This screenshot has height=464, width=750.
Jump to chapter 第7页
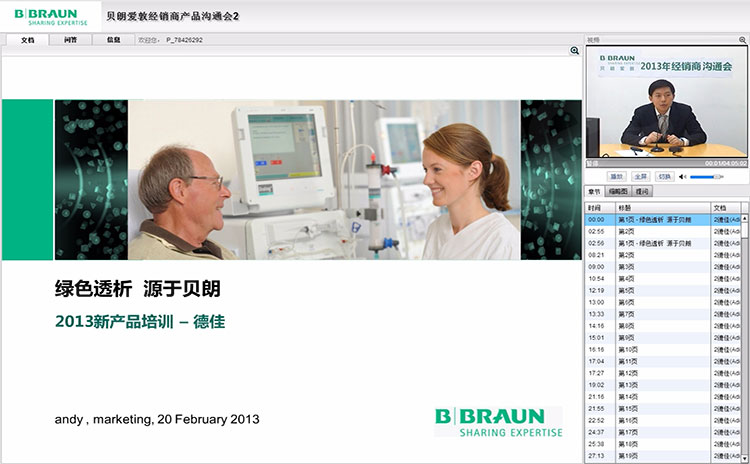pyautogui.click(x=662, y=314)
